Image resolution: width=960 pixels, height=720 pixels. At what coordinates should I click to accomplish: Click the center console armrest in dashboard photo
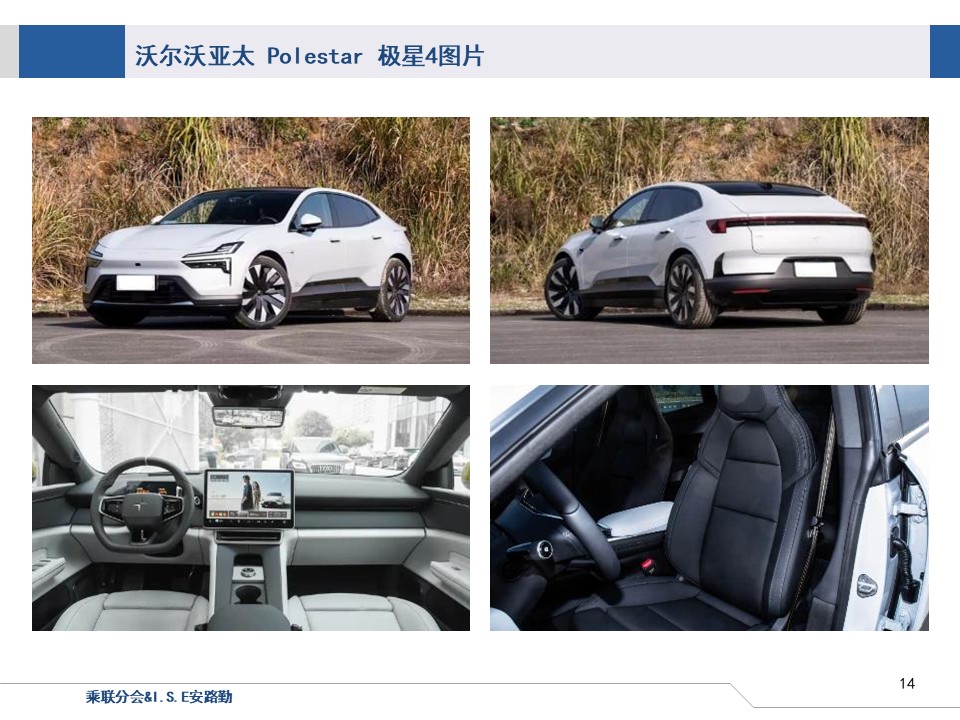coord(248,617)
